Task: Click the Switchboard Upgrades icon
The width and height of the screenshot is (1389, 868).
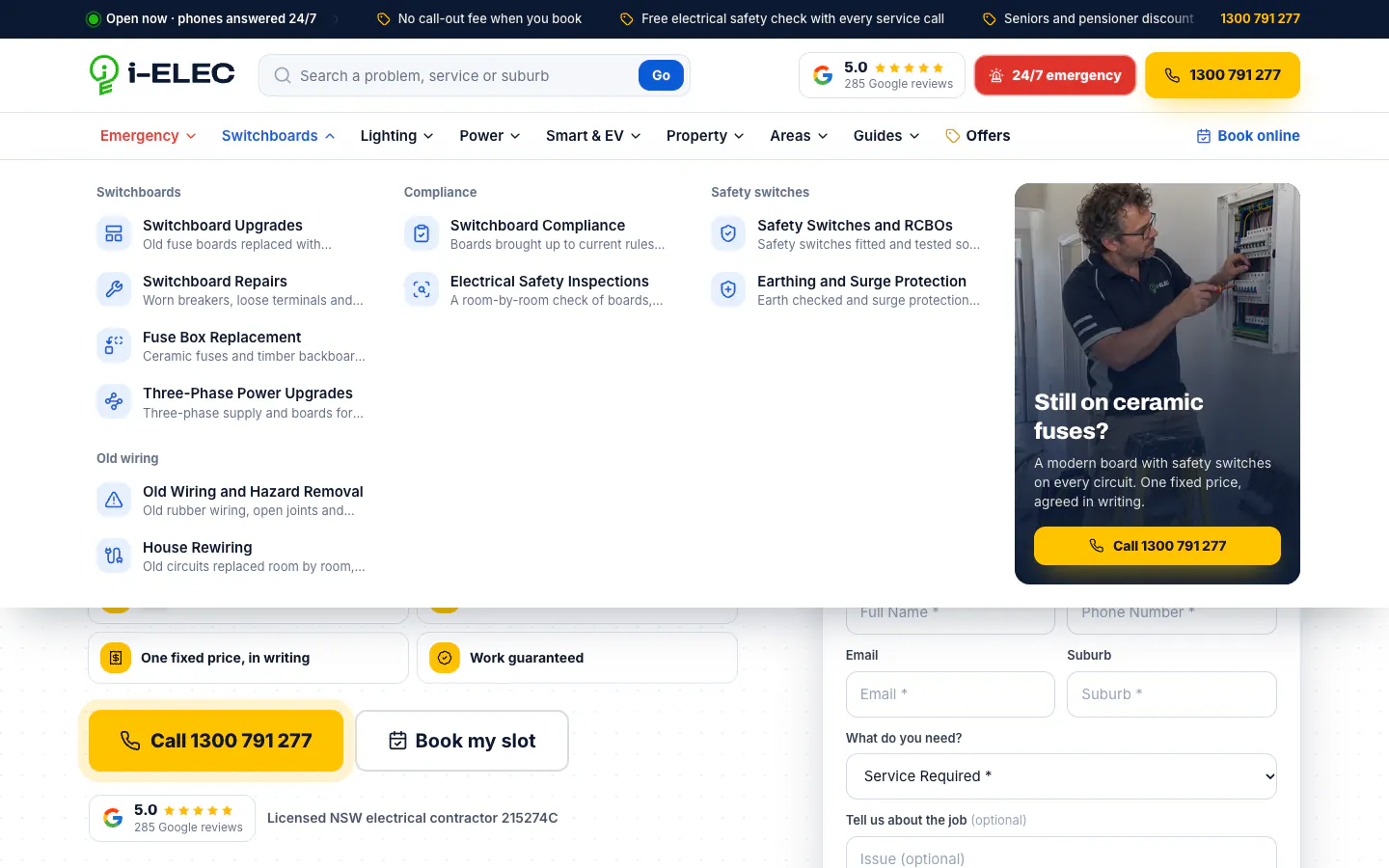Action: click(x=114, y=233)
